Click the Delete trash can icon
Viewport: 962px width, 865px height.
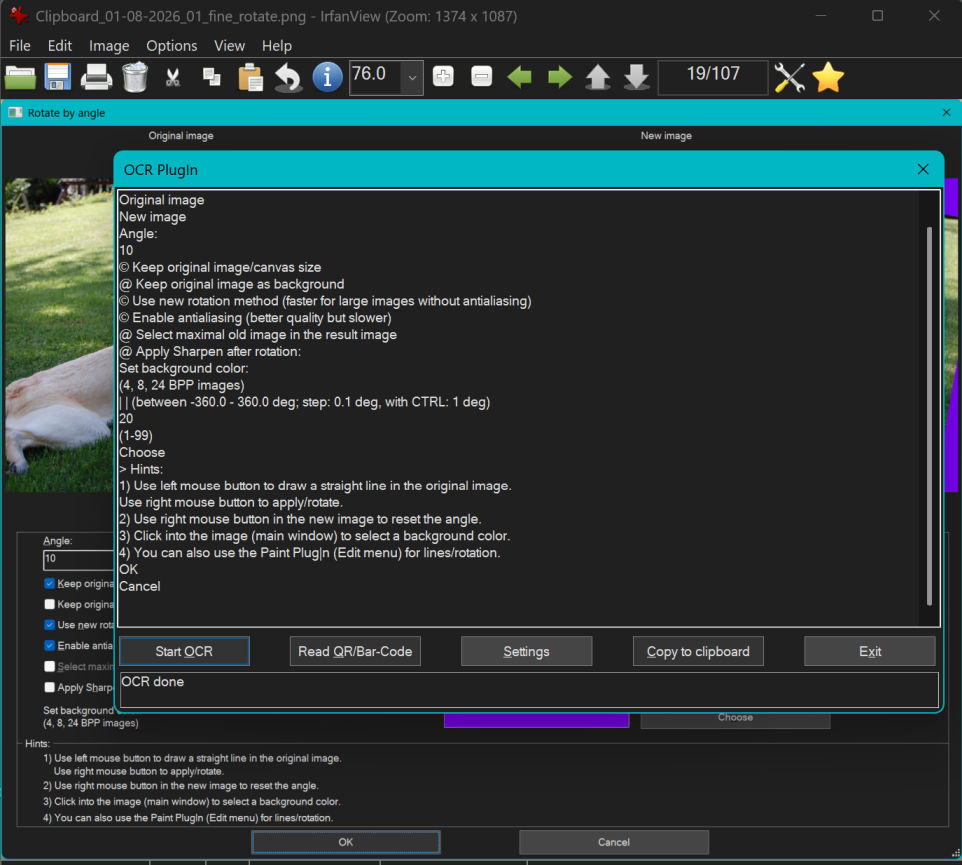[x=134, y=77]
